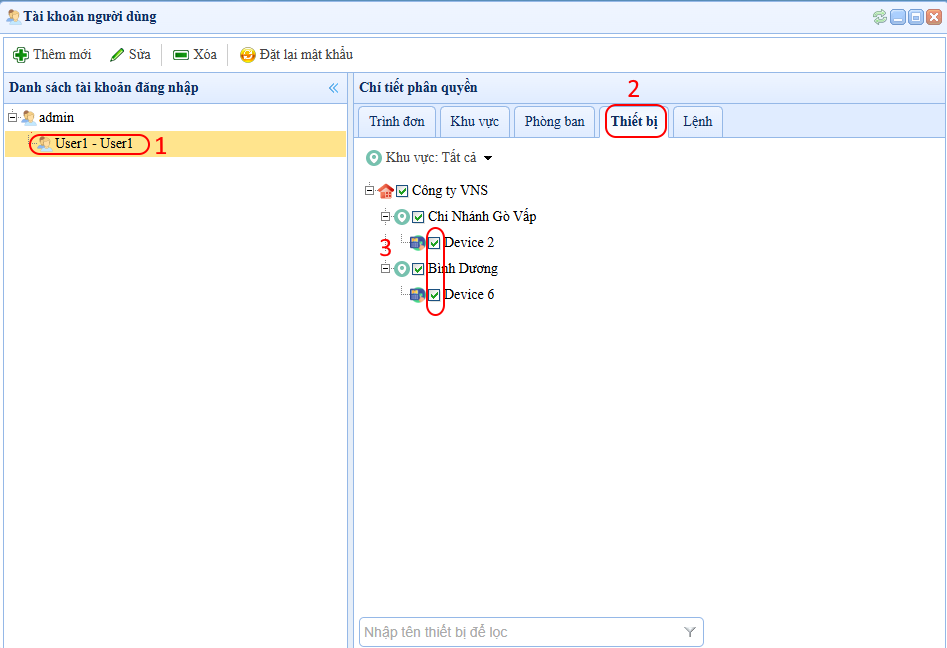Collapse the Chi Nhánh Gò Vấp node
Screen dimensions: 947x648
pyautogui.click(x=385, y=217)
